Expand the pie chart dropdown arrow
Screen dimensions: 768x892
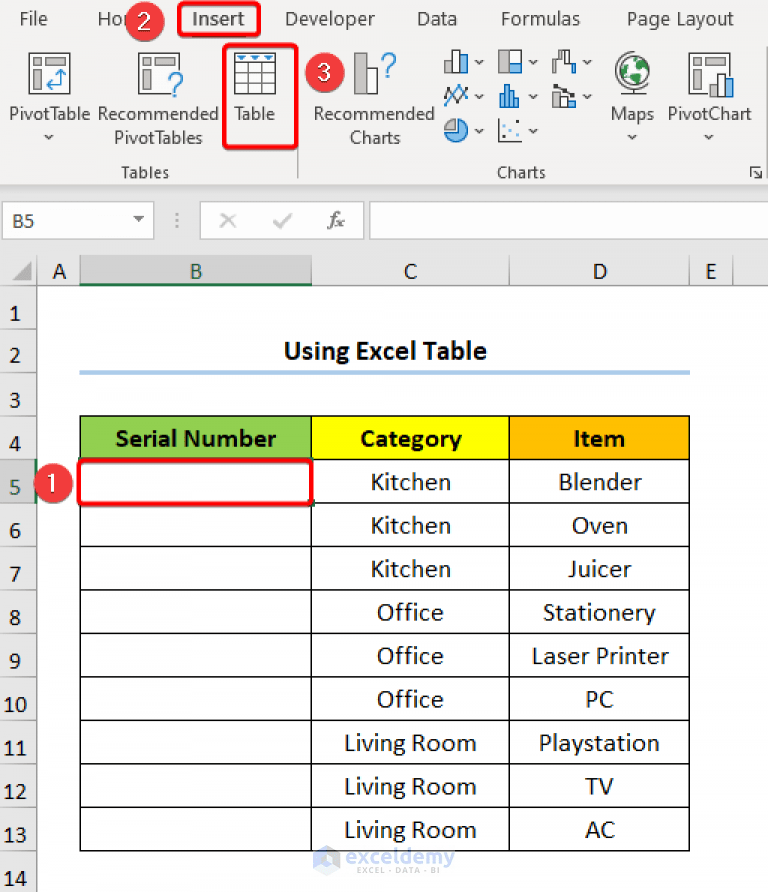[x=479, y=131]
